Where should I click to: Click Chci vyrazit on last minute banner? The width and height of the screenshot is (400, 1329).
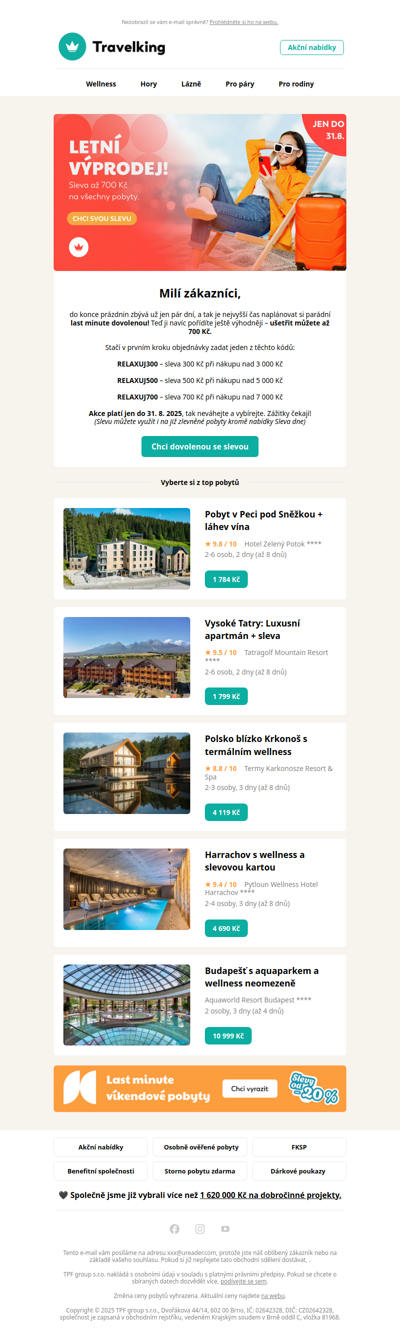250,1088
